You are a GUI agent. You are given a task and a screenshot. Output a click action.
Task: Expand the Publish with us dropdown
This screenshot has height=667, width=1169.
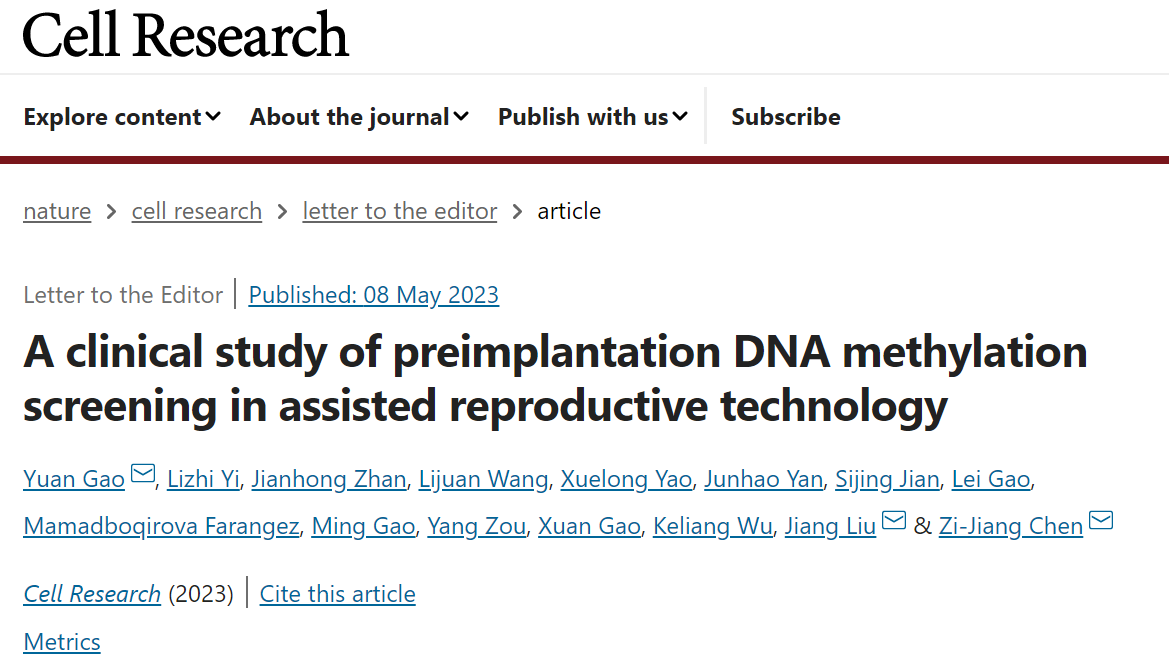[x=593, y=117]
